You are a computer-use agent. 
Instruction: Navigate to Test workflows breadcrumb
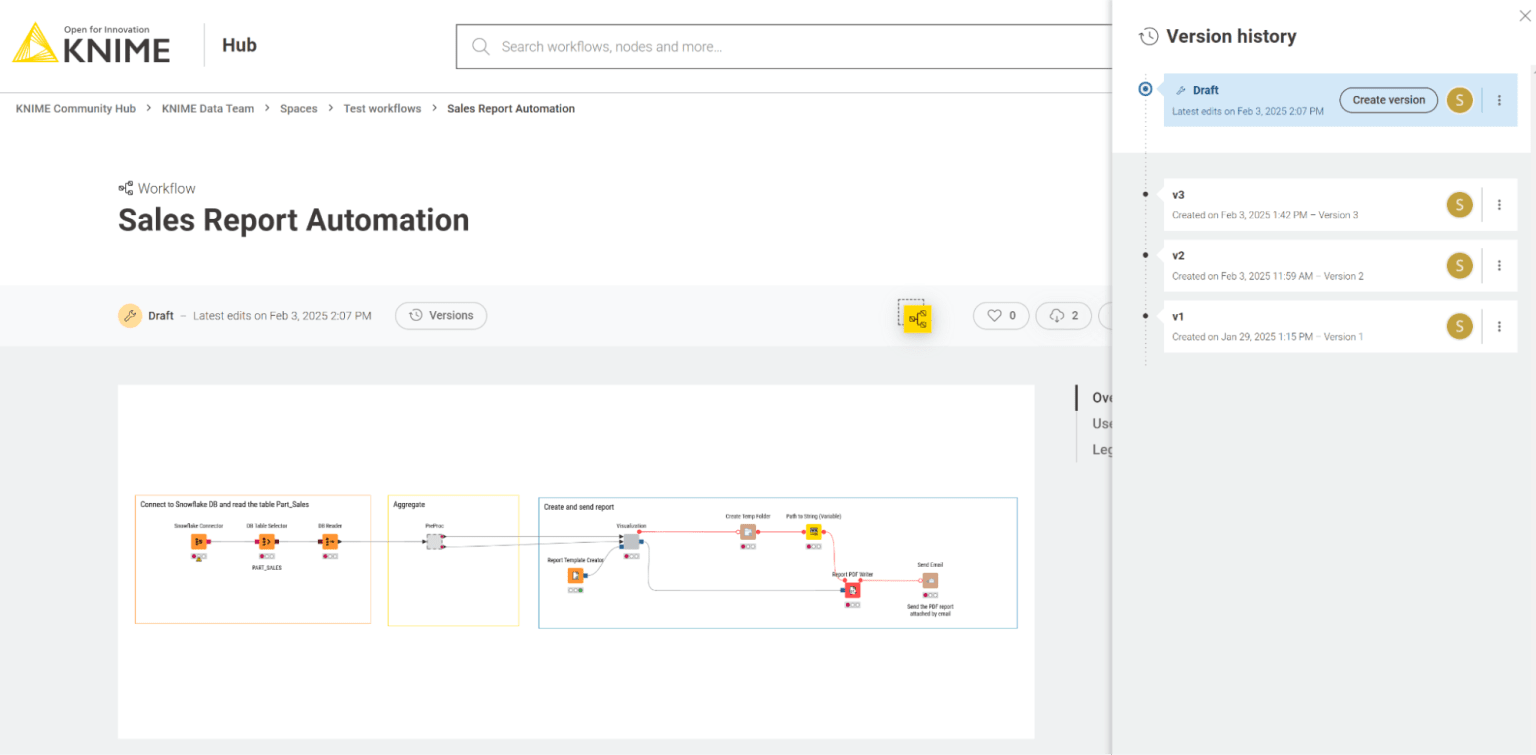[382, 108]
